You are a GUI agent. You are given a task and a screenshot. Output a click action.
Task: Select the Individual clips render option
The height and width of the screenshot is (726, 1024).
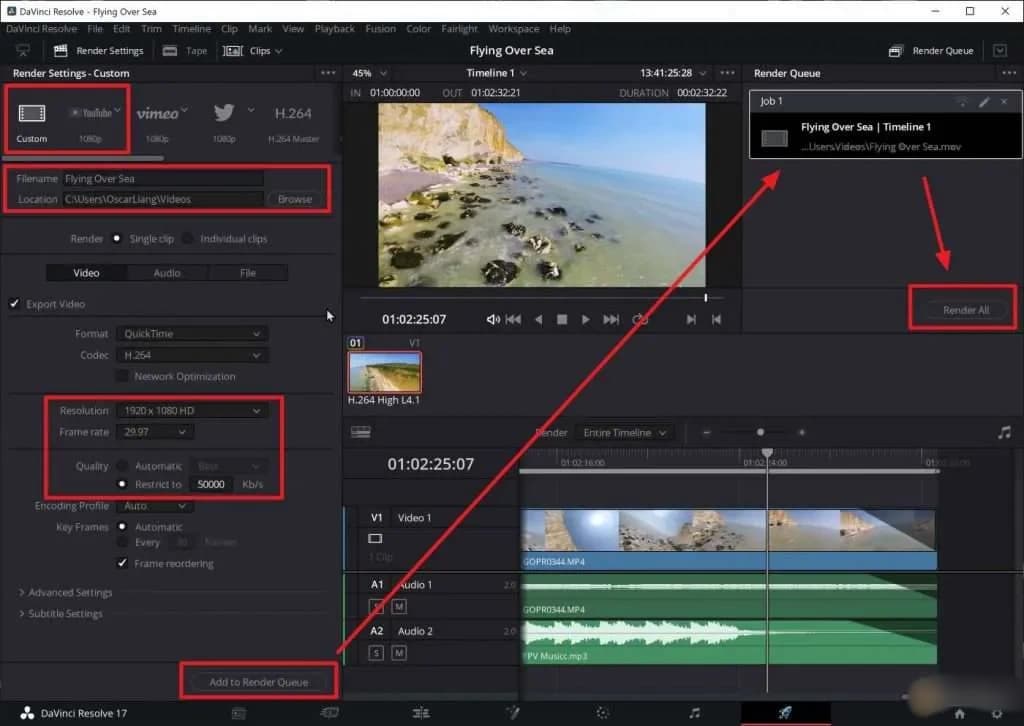[x=187, y=238]
